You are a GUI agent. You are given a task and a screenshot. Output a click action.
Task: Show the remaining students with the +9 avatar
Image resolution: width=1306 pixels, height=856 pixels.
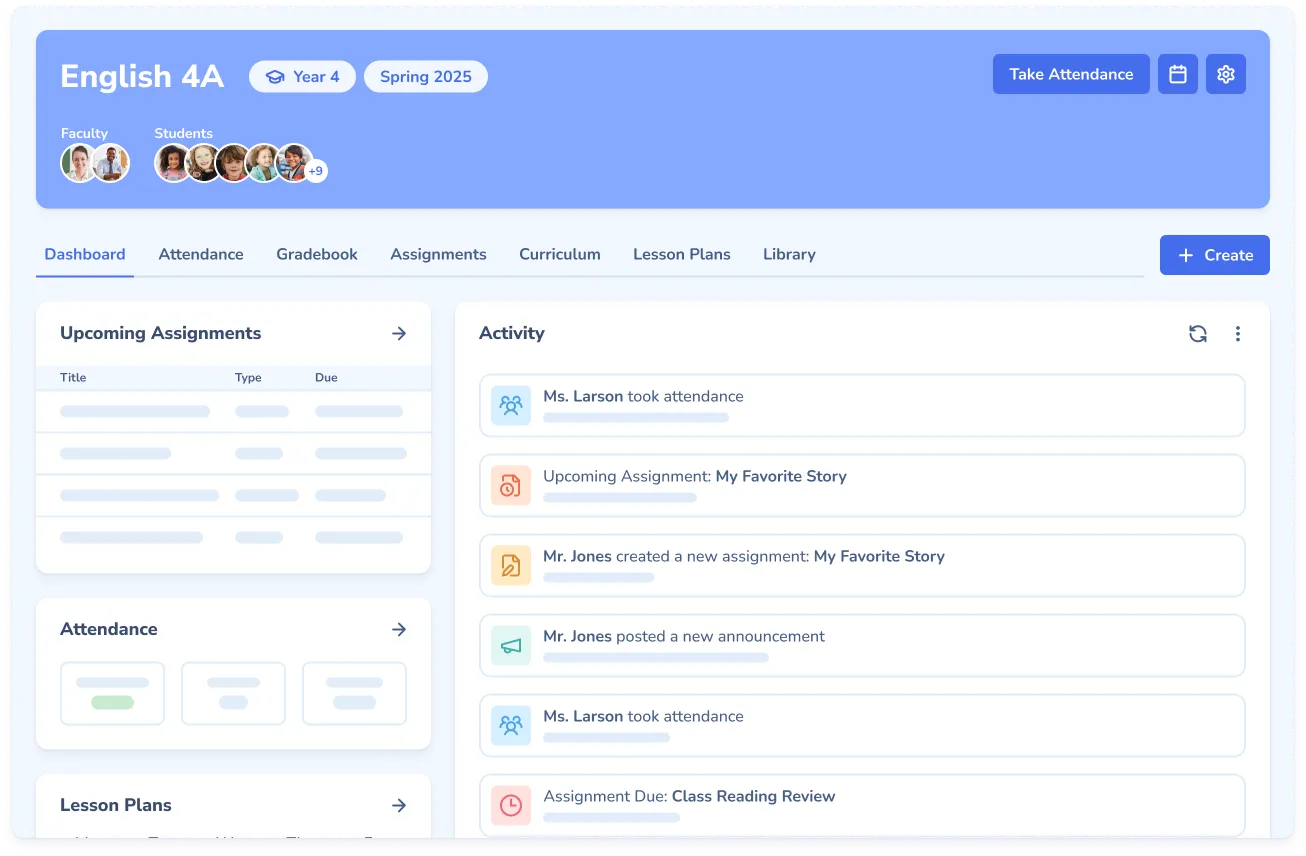pos(315,170)
